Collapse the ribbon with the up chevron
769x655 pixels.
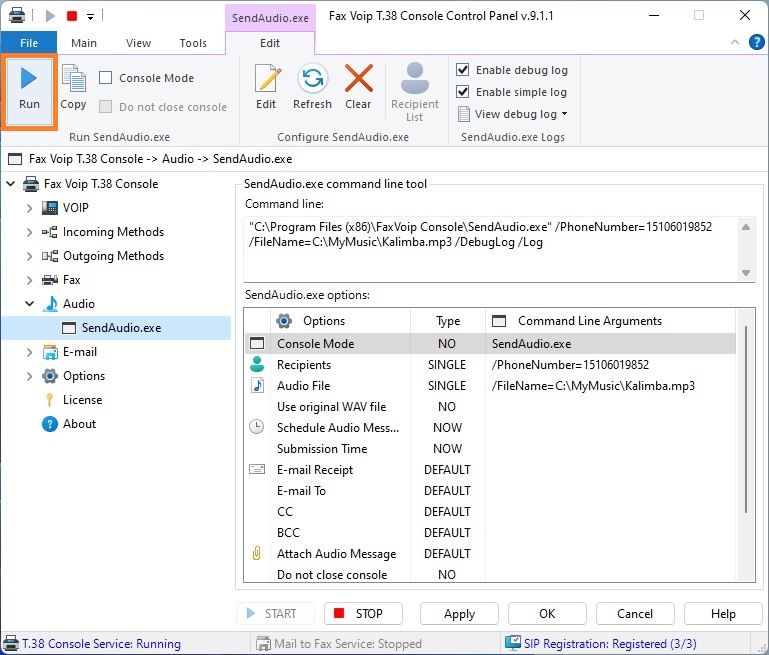click(x=735, y=42)
